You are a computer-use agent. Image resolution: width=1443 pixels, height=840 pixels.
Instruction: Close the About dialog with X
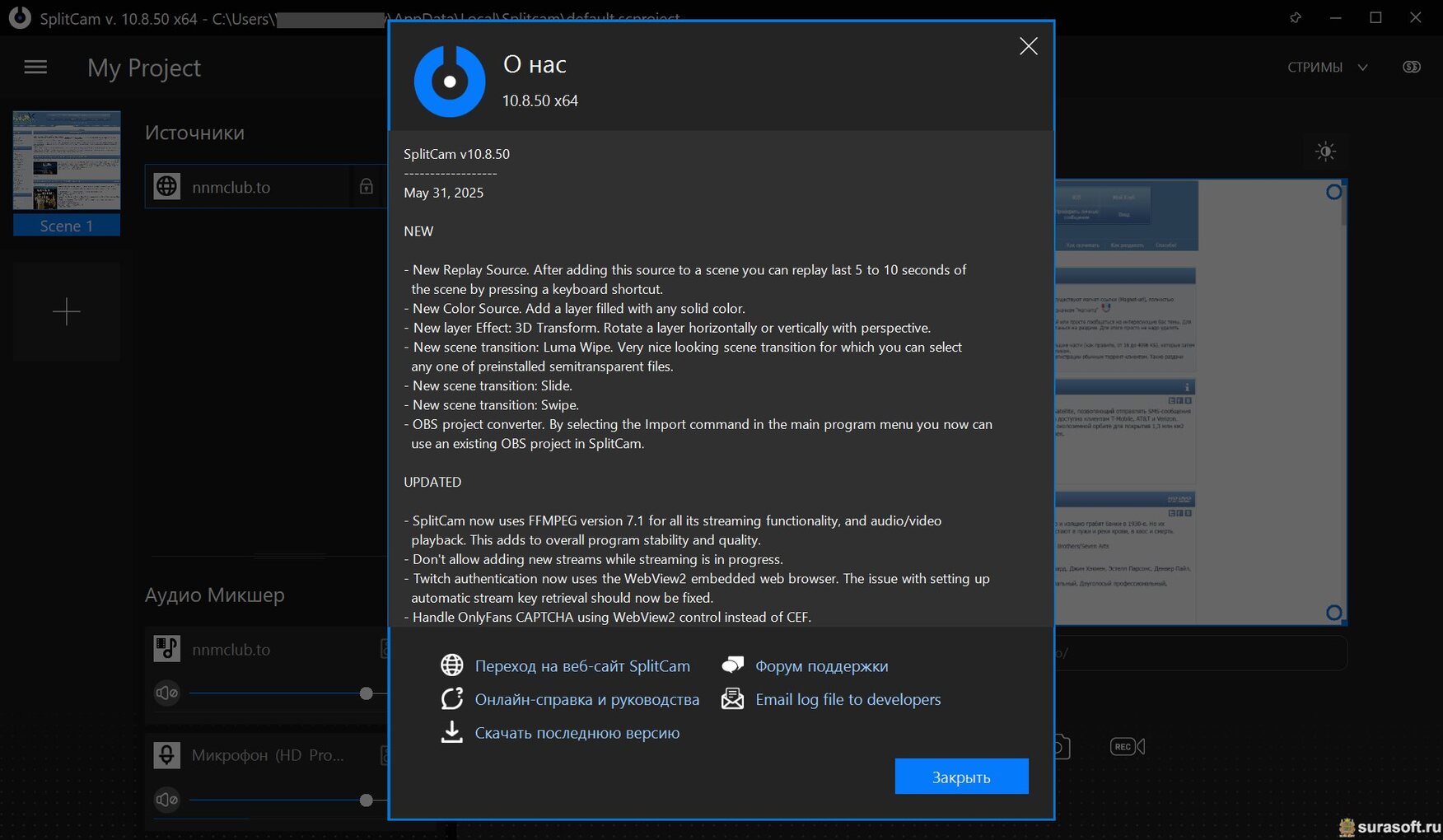coord(1028,46)
